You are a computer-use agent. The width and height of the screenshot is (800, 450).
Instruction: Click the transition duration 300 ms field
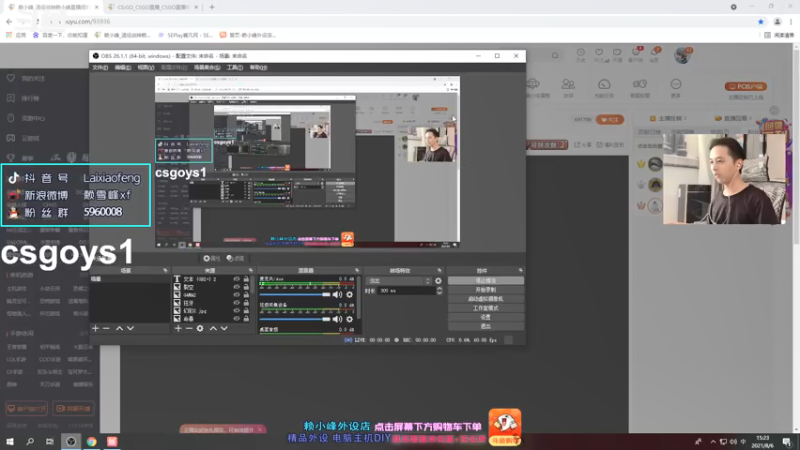(x=407, y=290)
